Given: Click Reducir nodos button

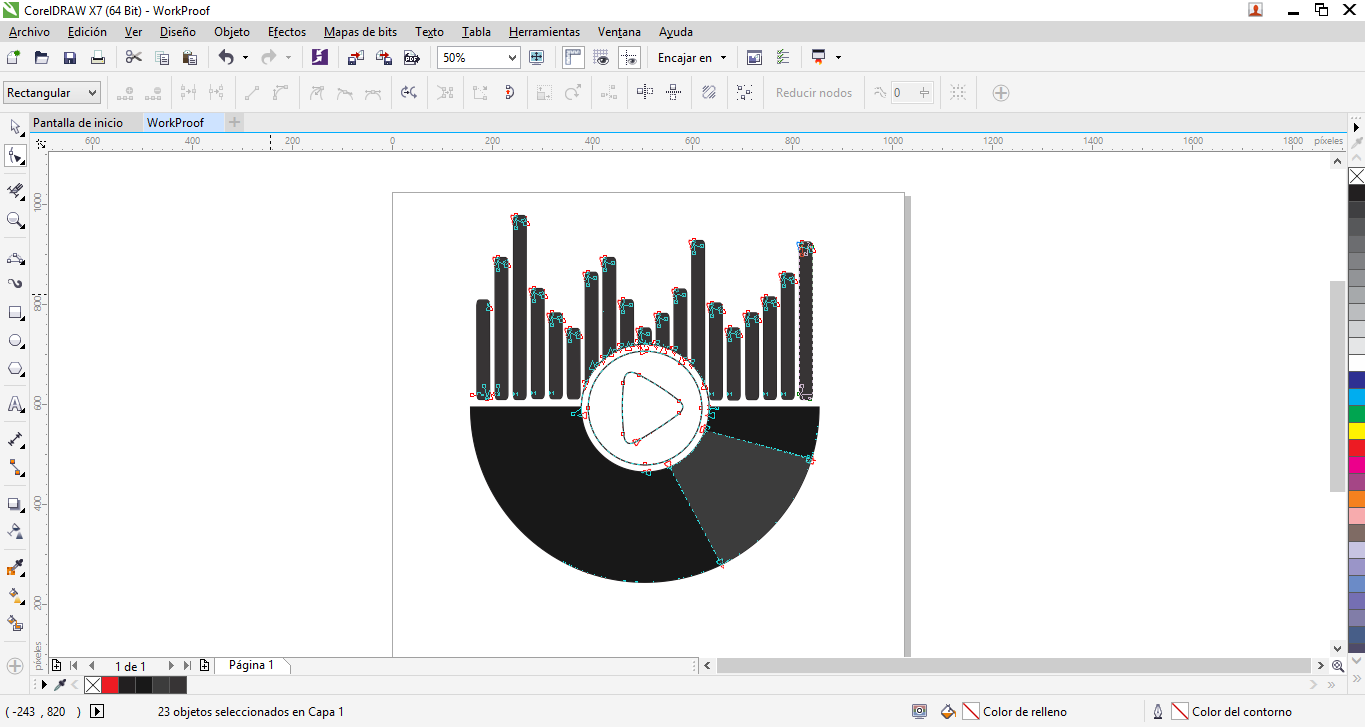Looking at the screenshot, I should point(814,93).
